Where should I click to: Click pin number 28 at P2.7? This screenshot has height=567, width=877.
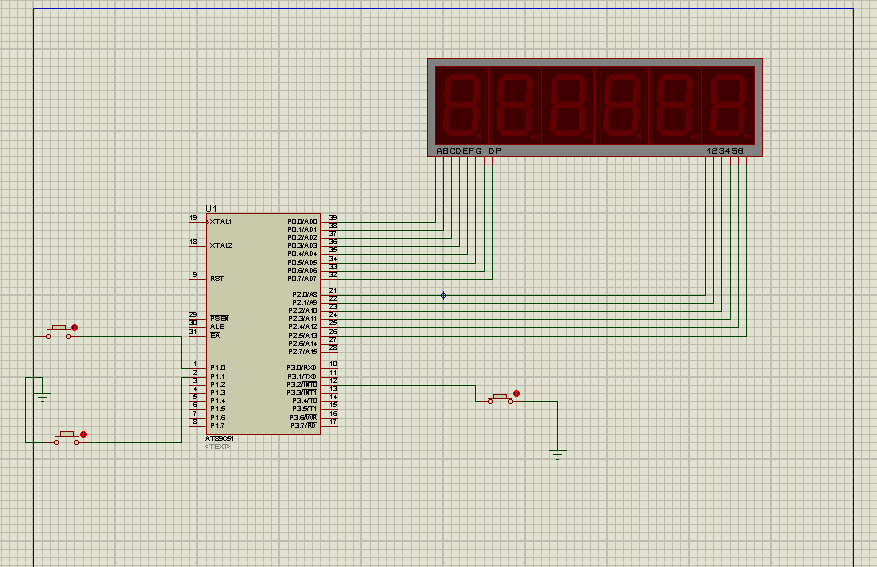[333, 348]
